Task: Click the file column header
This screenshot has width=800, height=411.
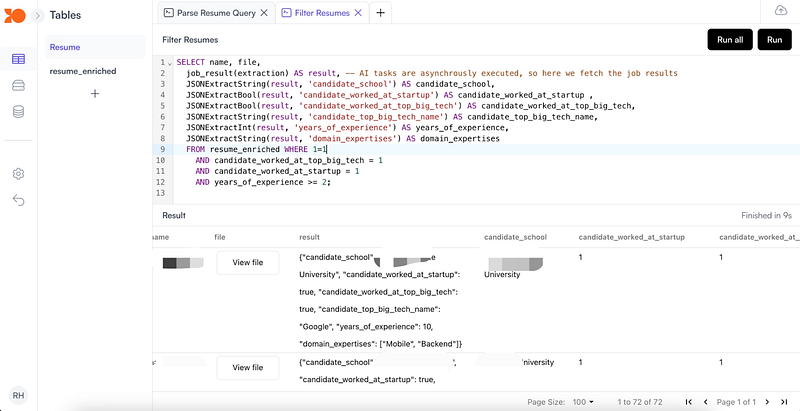Action: tap(219, 237)
